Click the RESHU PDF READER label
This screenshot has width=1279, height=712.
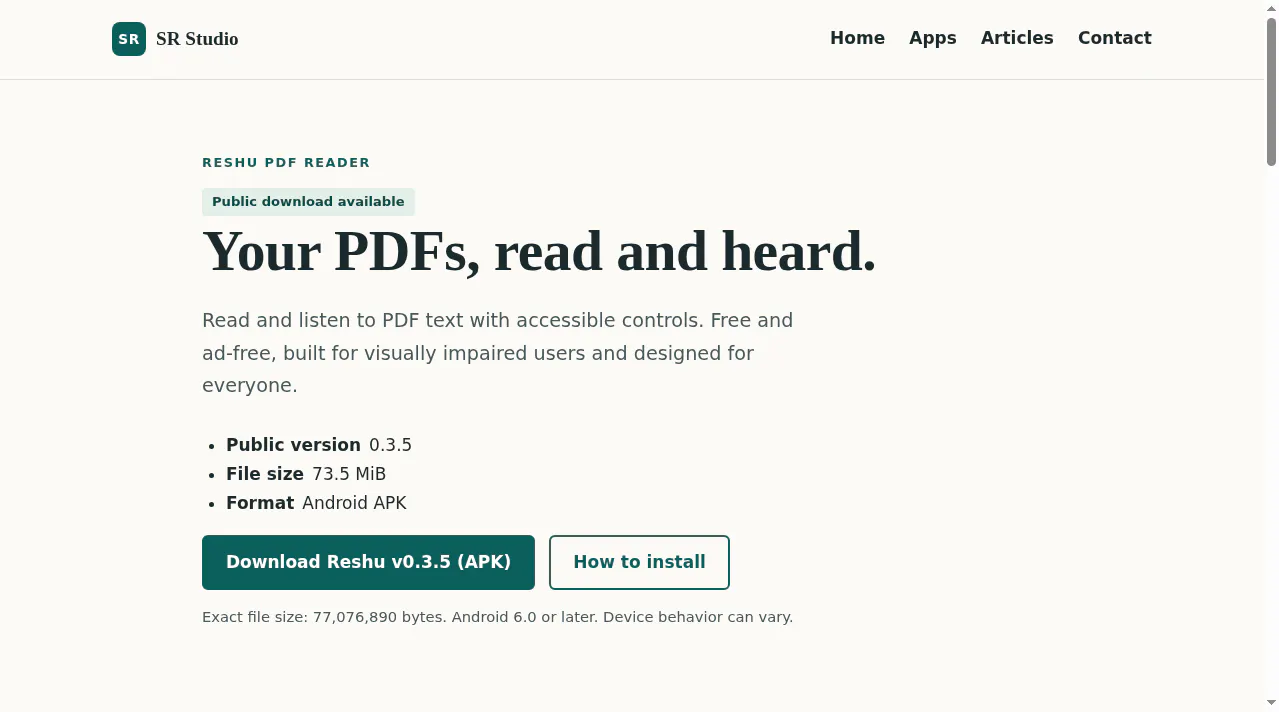pos(286,162)
